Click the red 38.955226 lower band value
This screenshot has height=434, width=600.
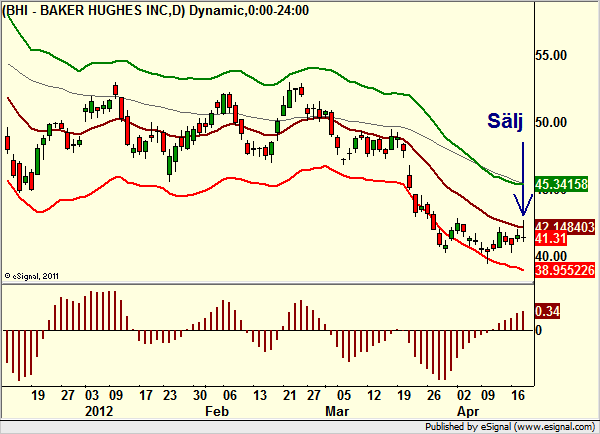tap(565, 270)
